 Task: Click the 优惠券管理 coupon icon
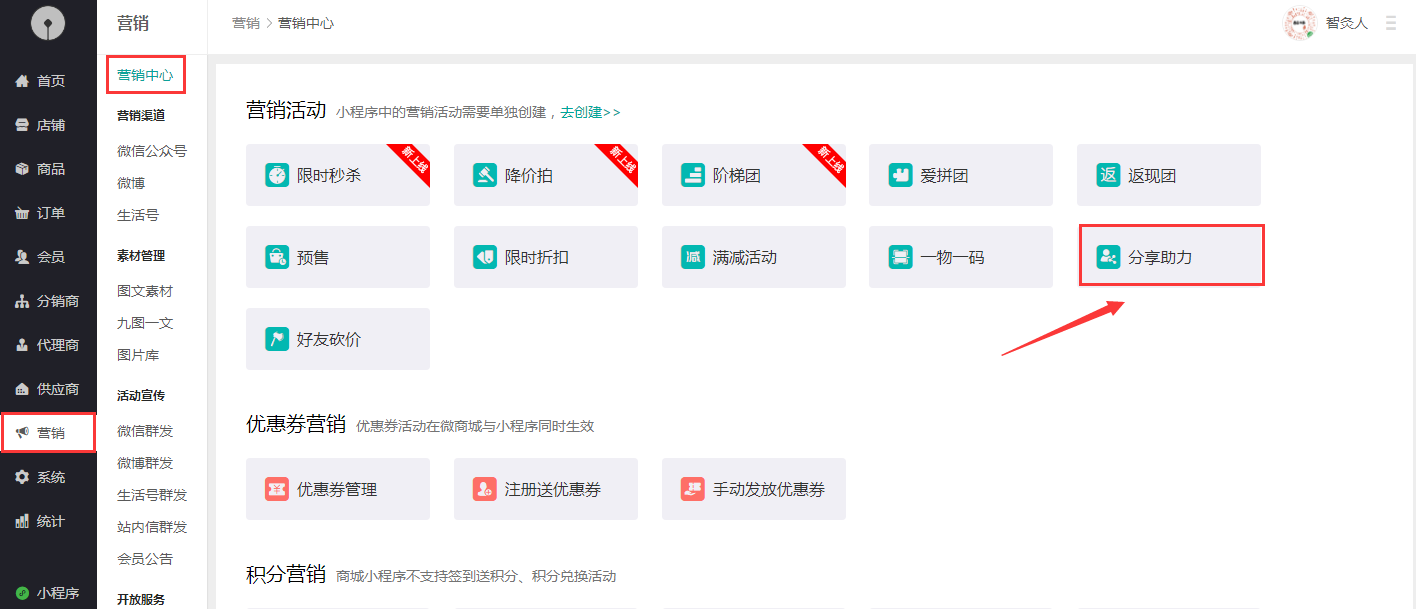pyautogui.click(x=277, y=489)
